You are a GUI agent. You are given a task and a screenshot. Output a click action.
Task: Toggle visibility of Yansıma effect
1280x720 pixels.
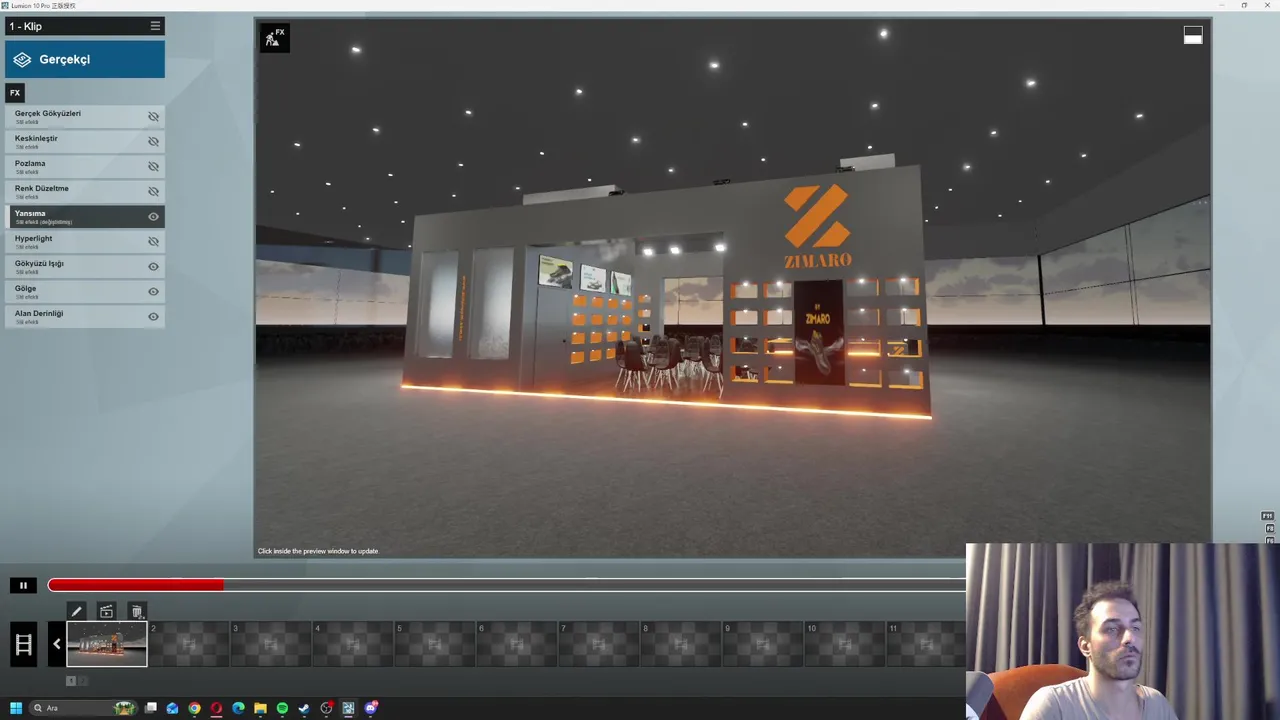[x=153, y=216]
